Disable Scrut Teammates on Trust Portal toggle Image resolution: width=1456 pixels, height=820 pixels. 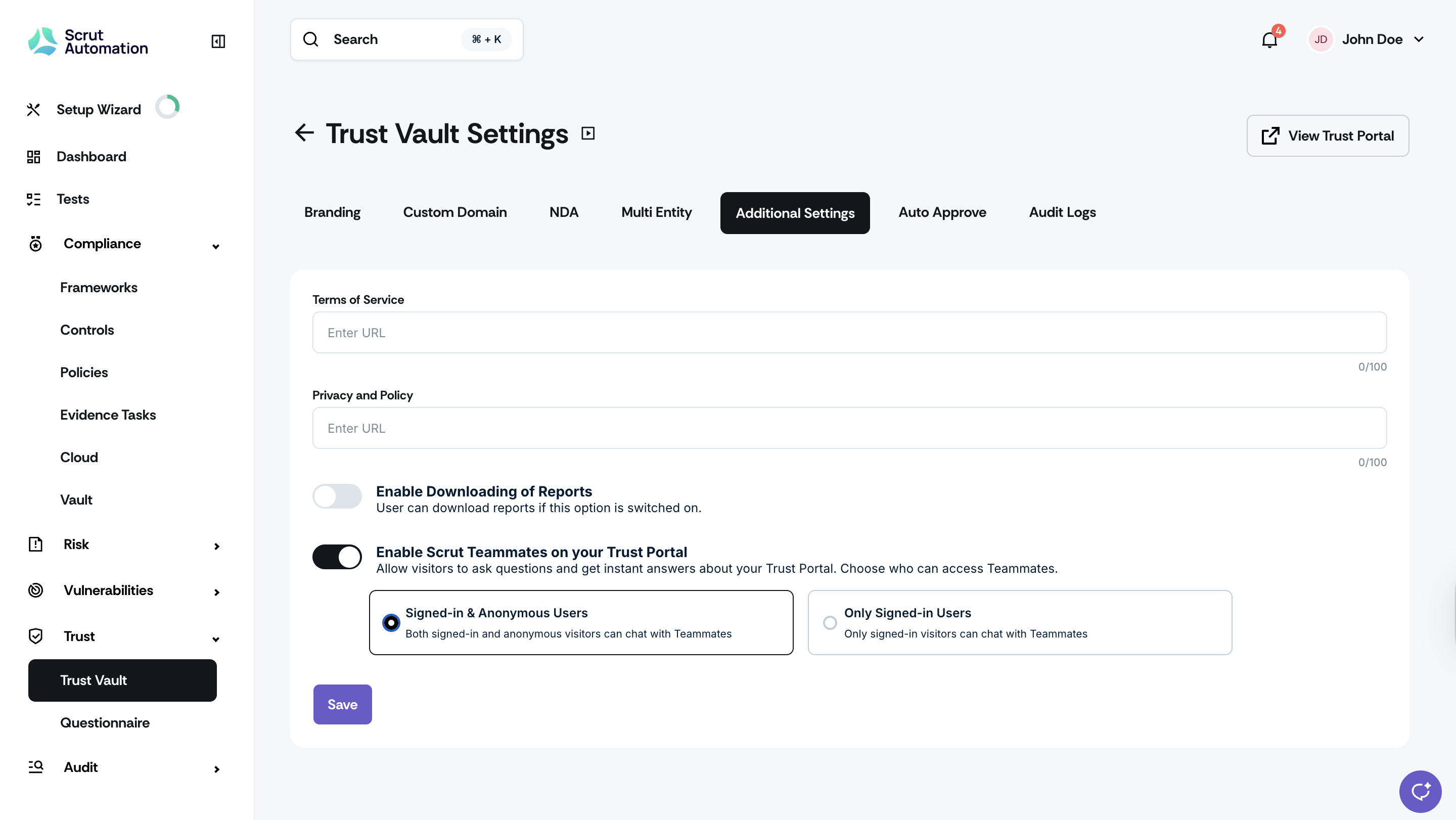(337, 557)
